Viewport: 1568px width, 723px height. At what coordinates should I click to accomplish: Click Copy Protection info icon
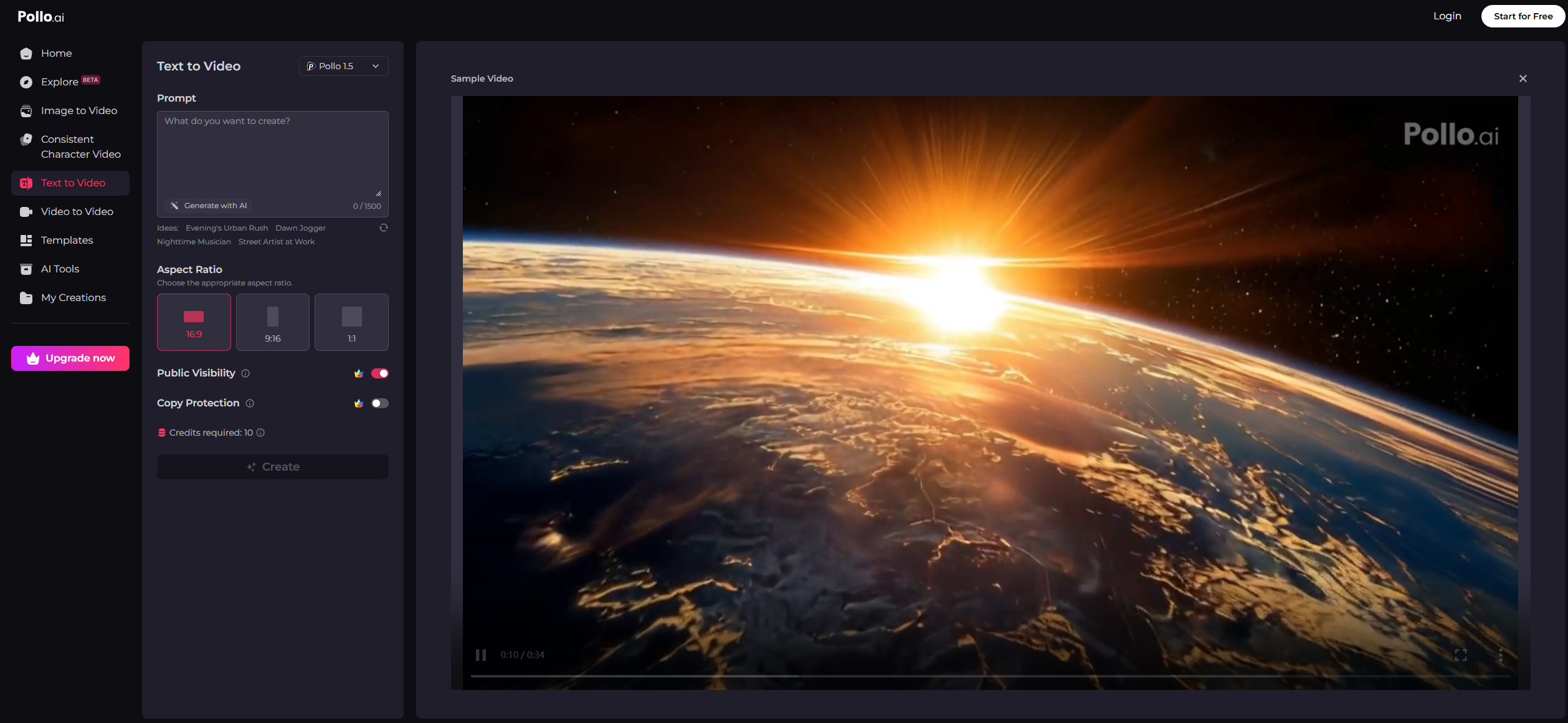click(250, 403)
